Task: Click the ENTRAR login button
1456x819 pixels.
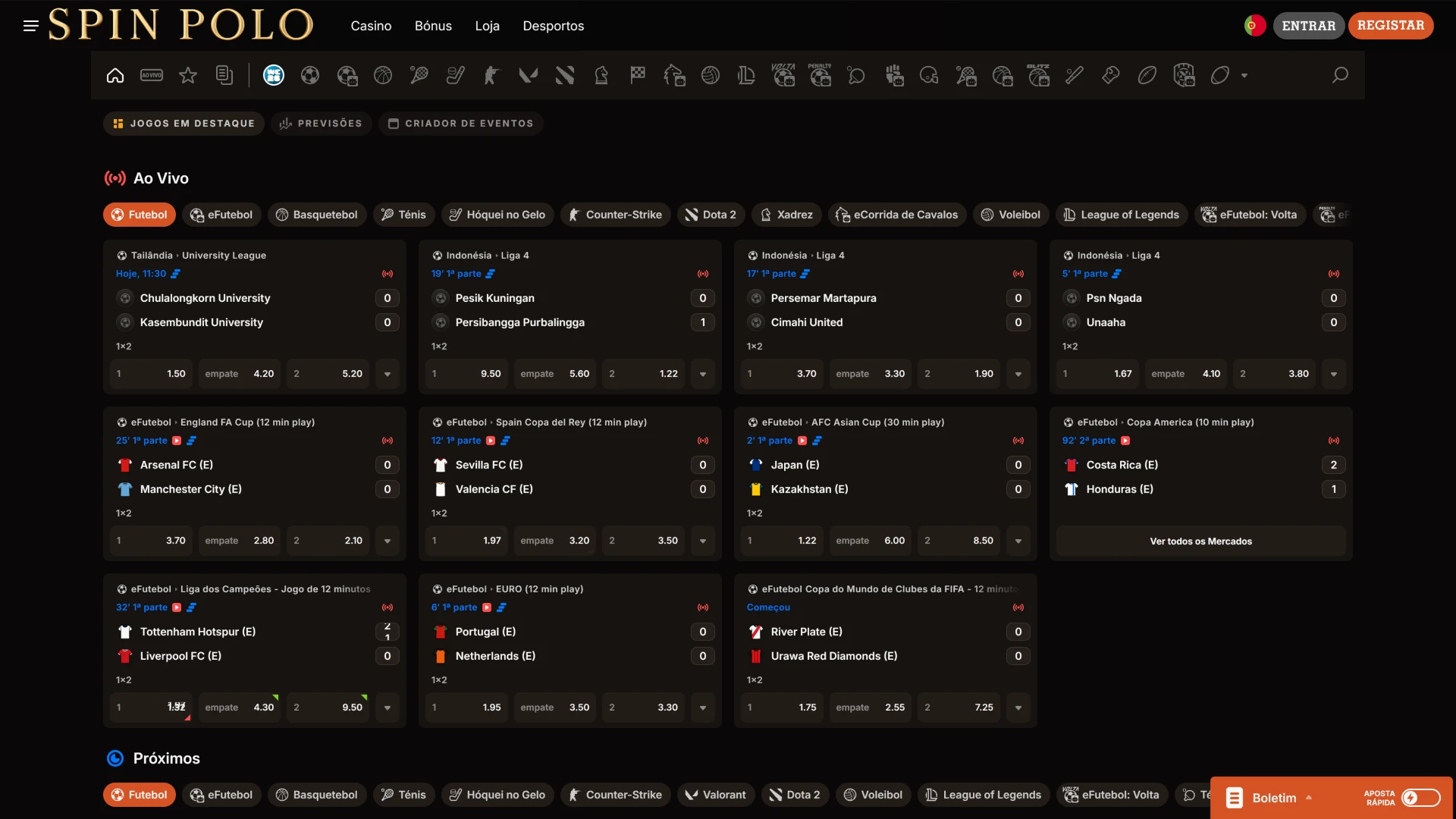Action: click(x=1308, y=26)
